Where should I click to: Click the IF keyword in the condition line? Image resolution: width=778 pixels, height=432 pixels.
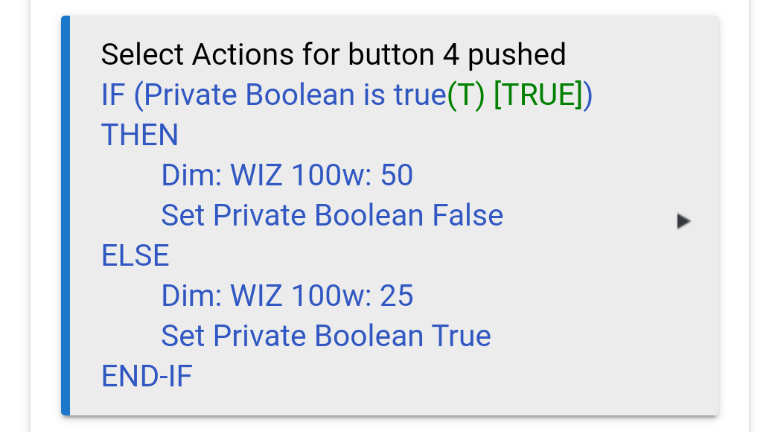click(114, 95)
